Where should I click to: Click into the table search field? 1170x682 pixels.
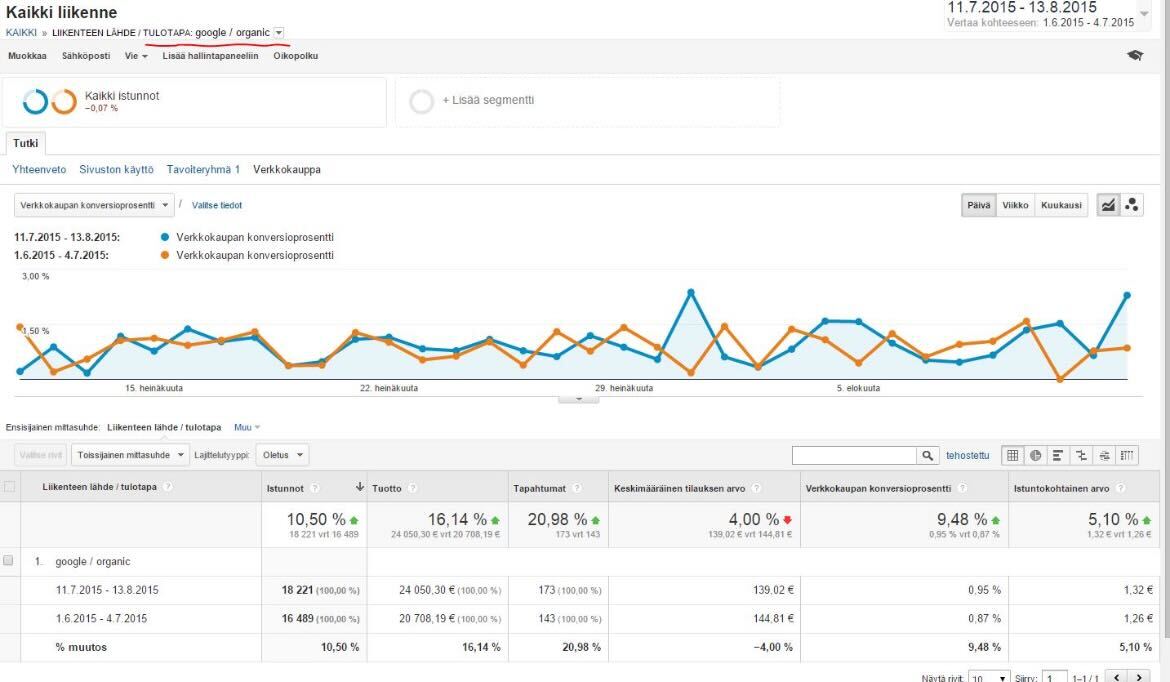point(854,455)
